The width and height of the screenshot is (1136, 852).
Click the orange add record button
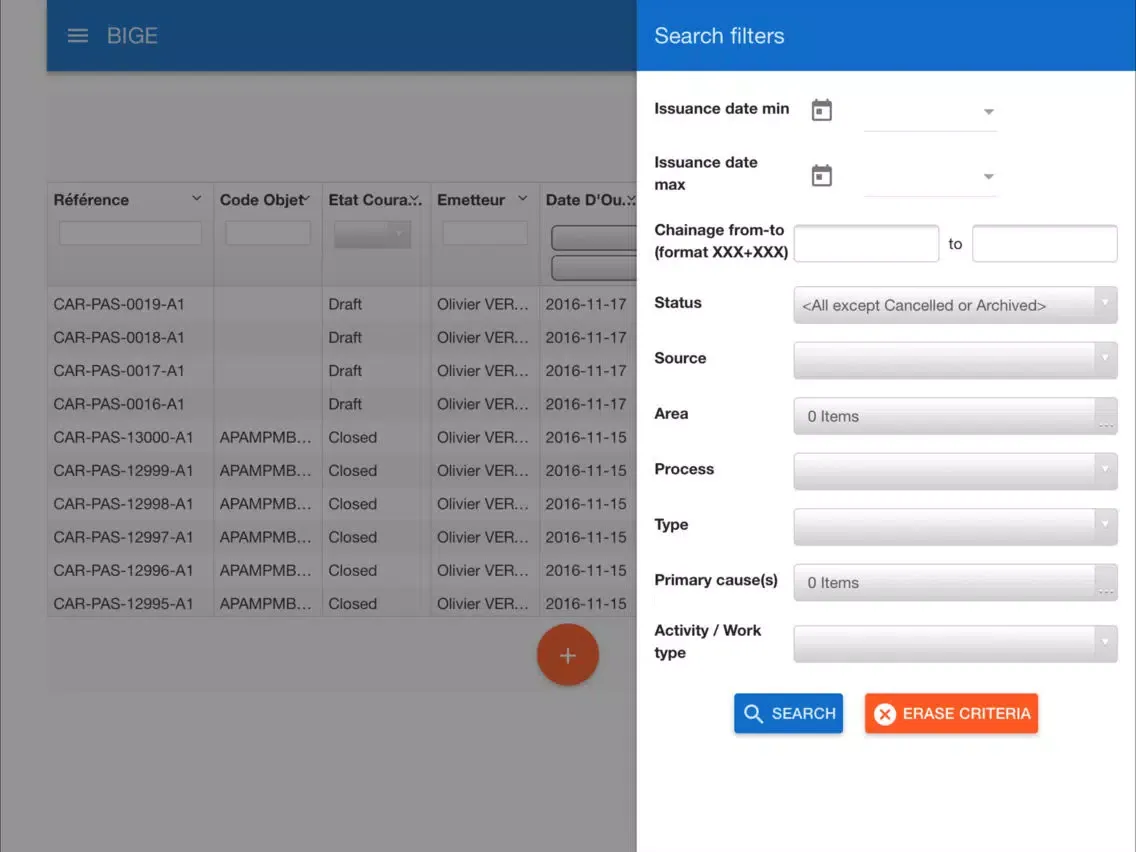[567, 656]
